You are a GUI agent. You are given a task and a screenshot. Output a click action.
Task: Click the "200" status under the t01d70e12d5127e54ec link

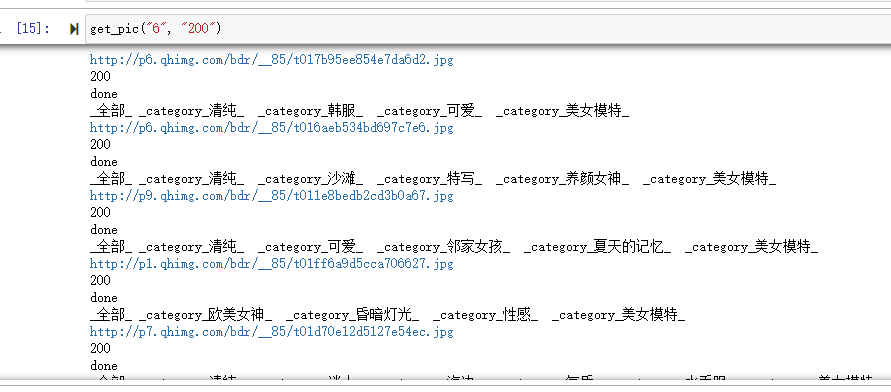point(100,348)
